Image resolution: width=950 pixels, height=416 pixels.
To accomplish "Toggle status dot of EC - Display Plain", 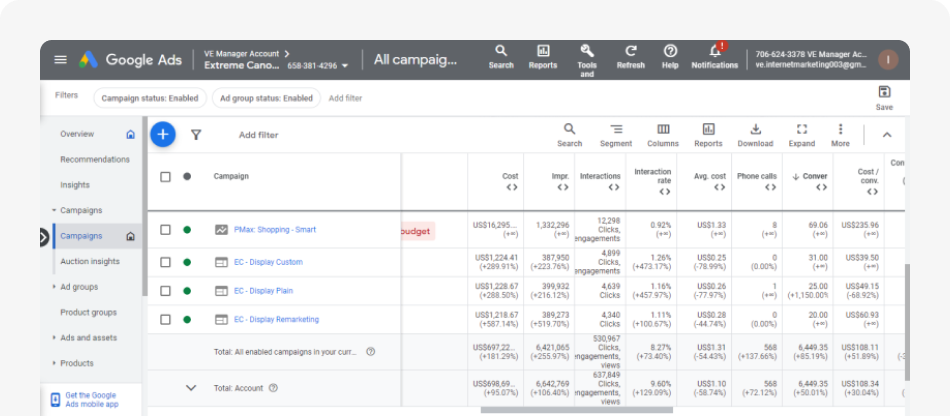I will point(187,291).
